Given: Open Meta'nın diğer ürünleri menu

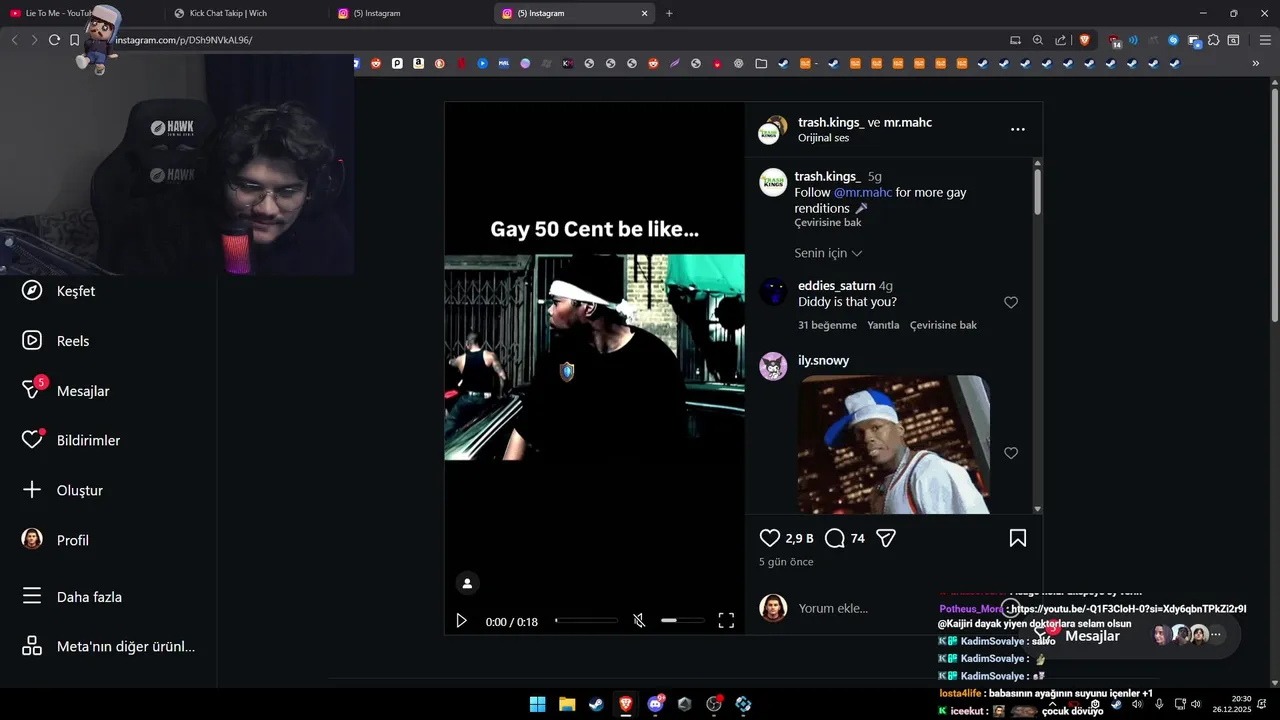Looking at the screenshot, I should tap(108, 646).
